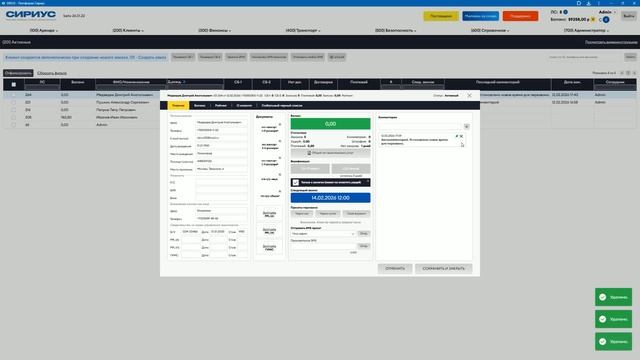Open the (400) Транспорт menu
The width and height of the screenshot is (640, 360).
point(303,30)
